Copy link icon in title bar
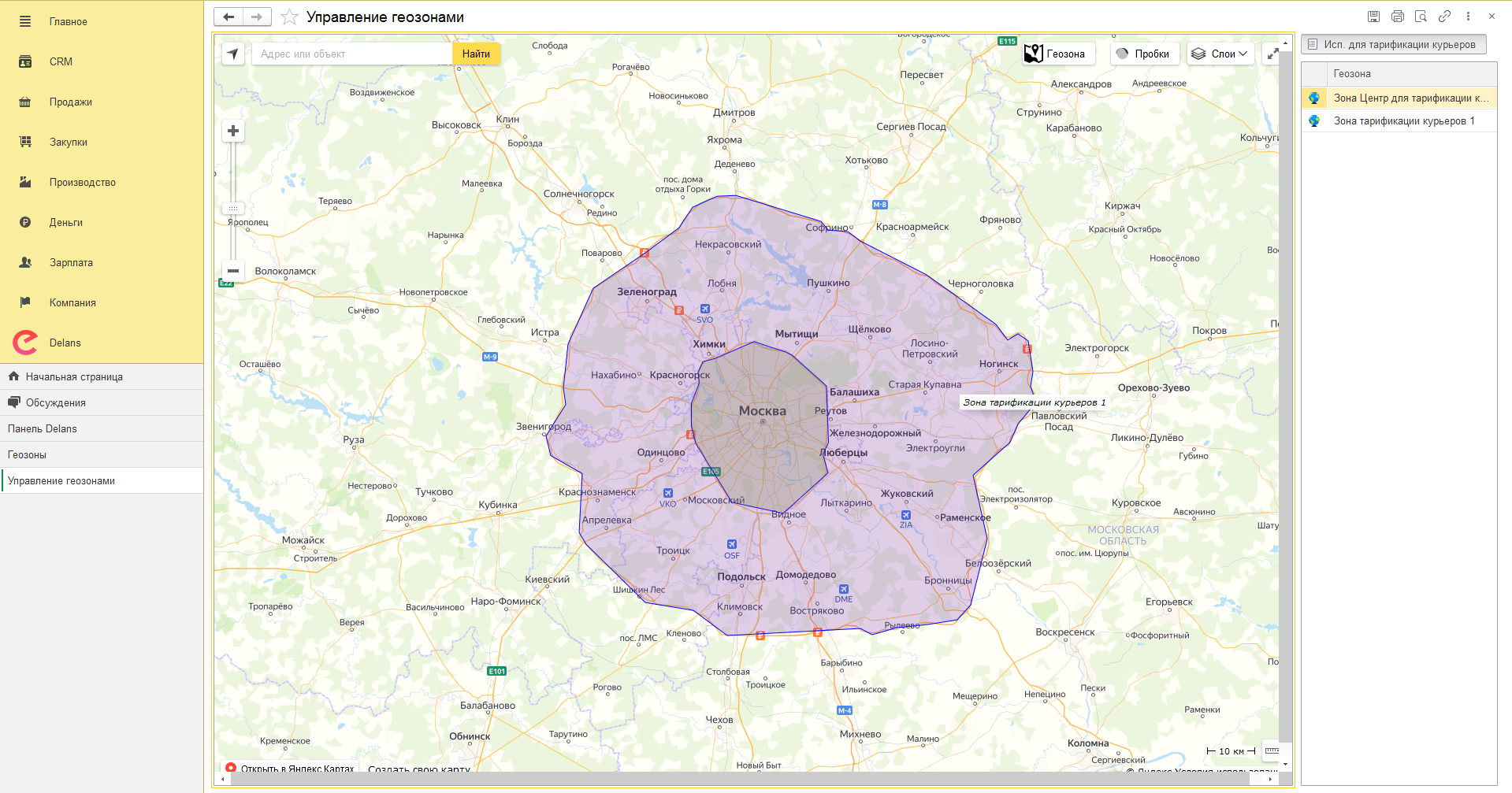Viewport: 1512px width, 793px height. [x=1444, y=17]
